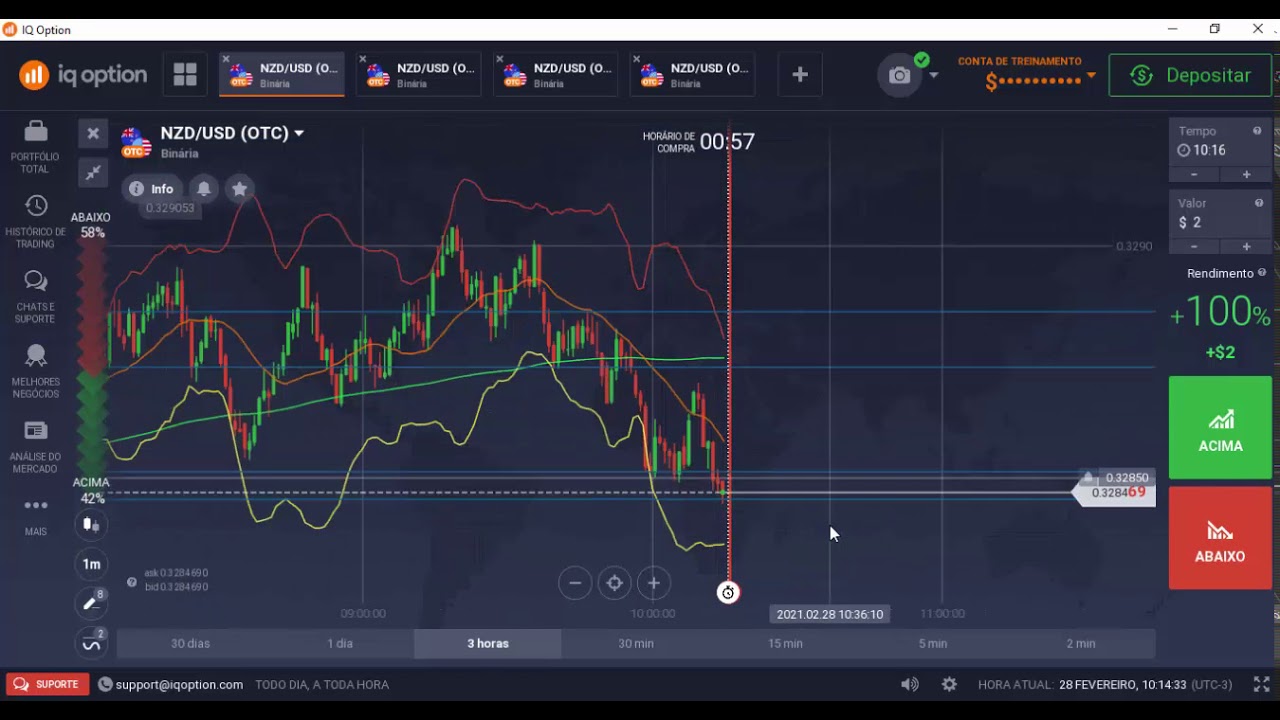The image size is (1280, 720).
Task: Open Histórico de Trading clock icon
Action: (x=35, y=206)
